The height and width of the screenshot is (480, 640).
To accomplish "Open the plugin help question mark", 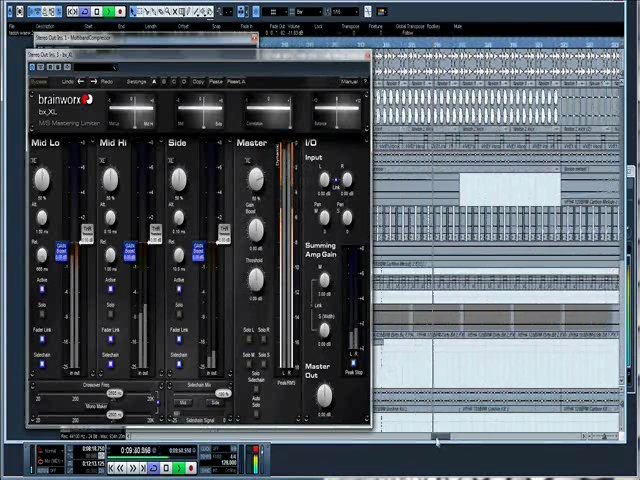I will (x=365, y=81).
